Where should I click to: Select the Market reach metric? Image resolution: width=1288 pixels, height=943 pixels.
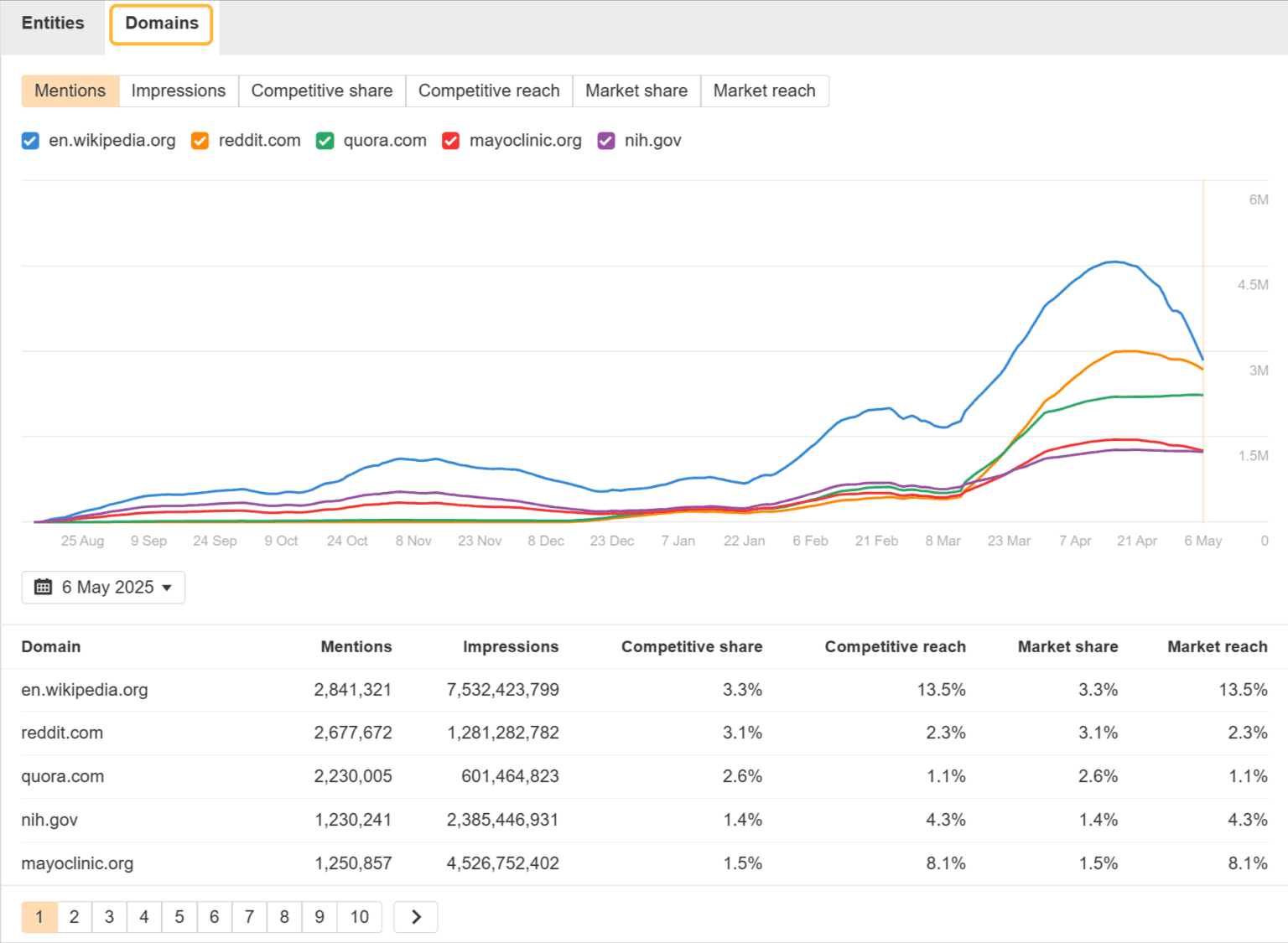point(763,91)
